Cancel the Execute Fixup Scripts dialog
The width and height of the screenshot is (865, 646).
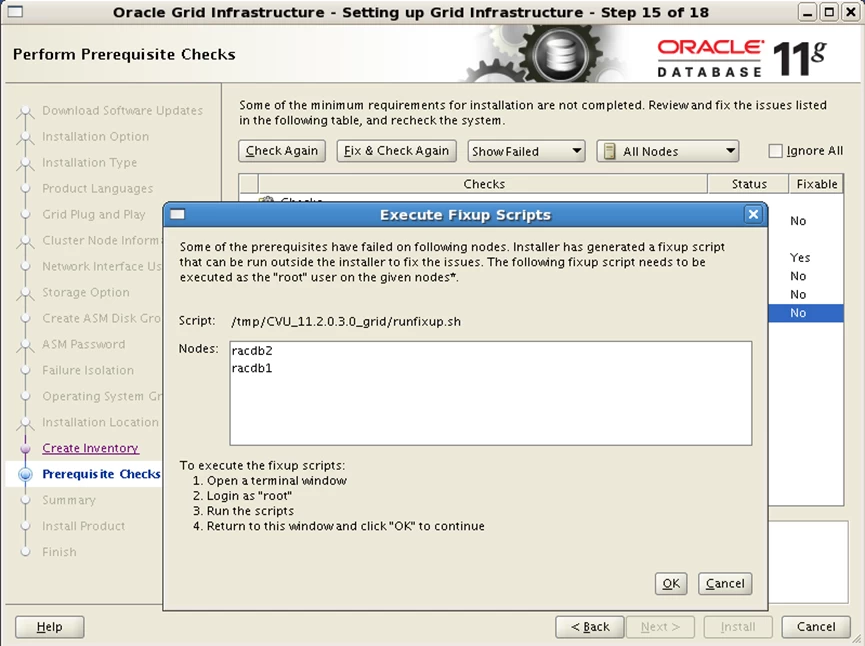(x=725, y=584)
